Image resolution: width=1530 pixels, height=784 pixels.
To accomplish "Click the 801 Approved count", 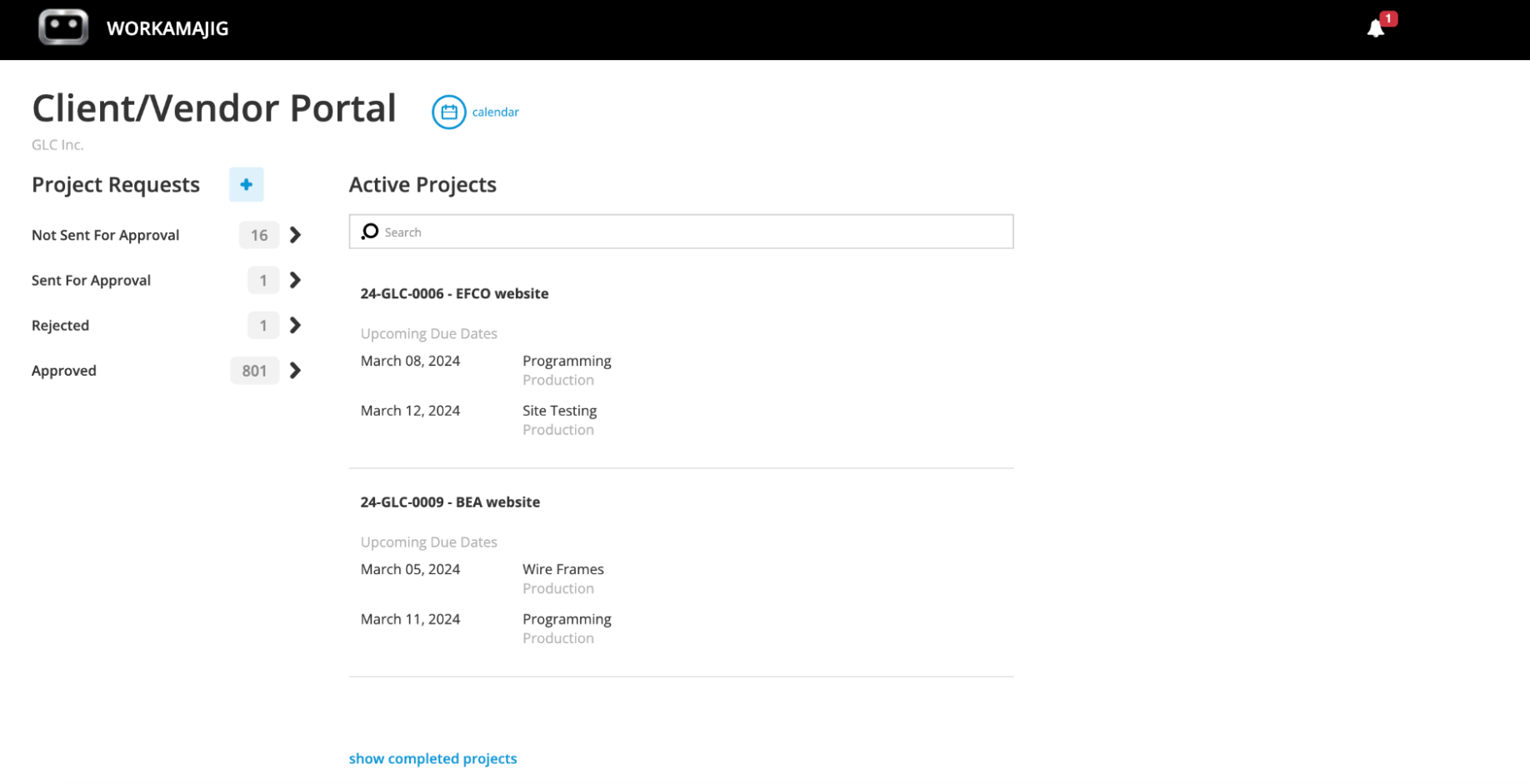I will pyautogui.click(x=254, y=370).
